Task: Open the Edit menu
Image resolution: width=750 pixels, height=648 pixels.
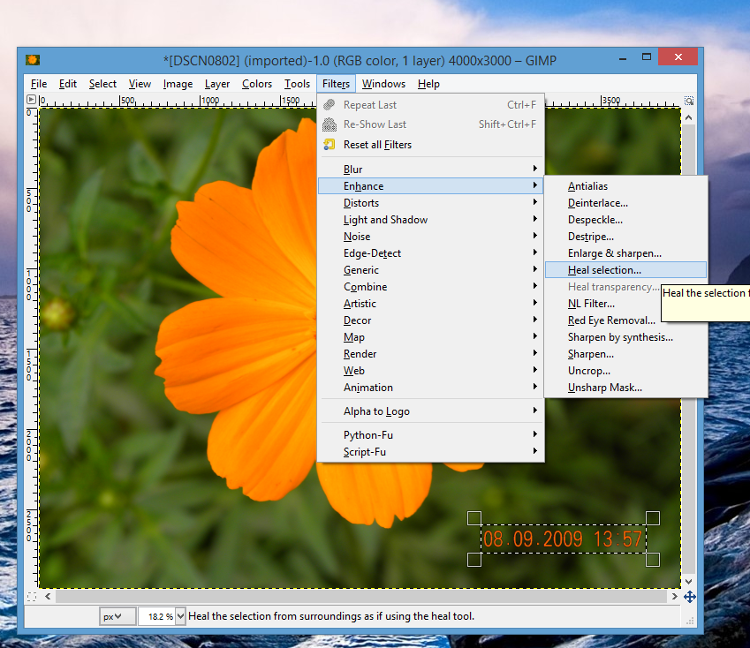Action: click(68, 84)
